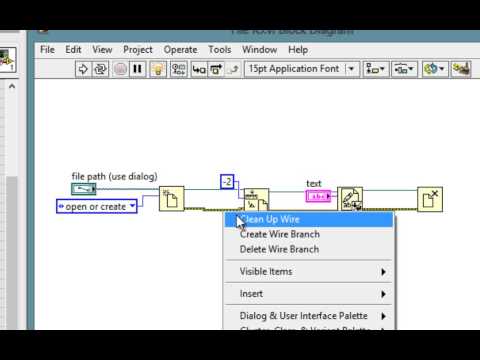Open the Reorder dropdown in toolbar
Viewport: 480px width, 360px height.
(434, 69)
